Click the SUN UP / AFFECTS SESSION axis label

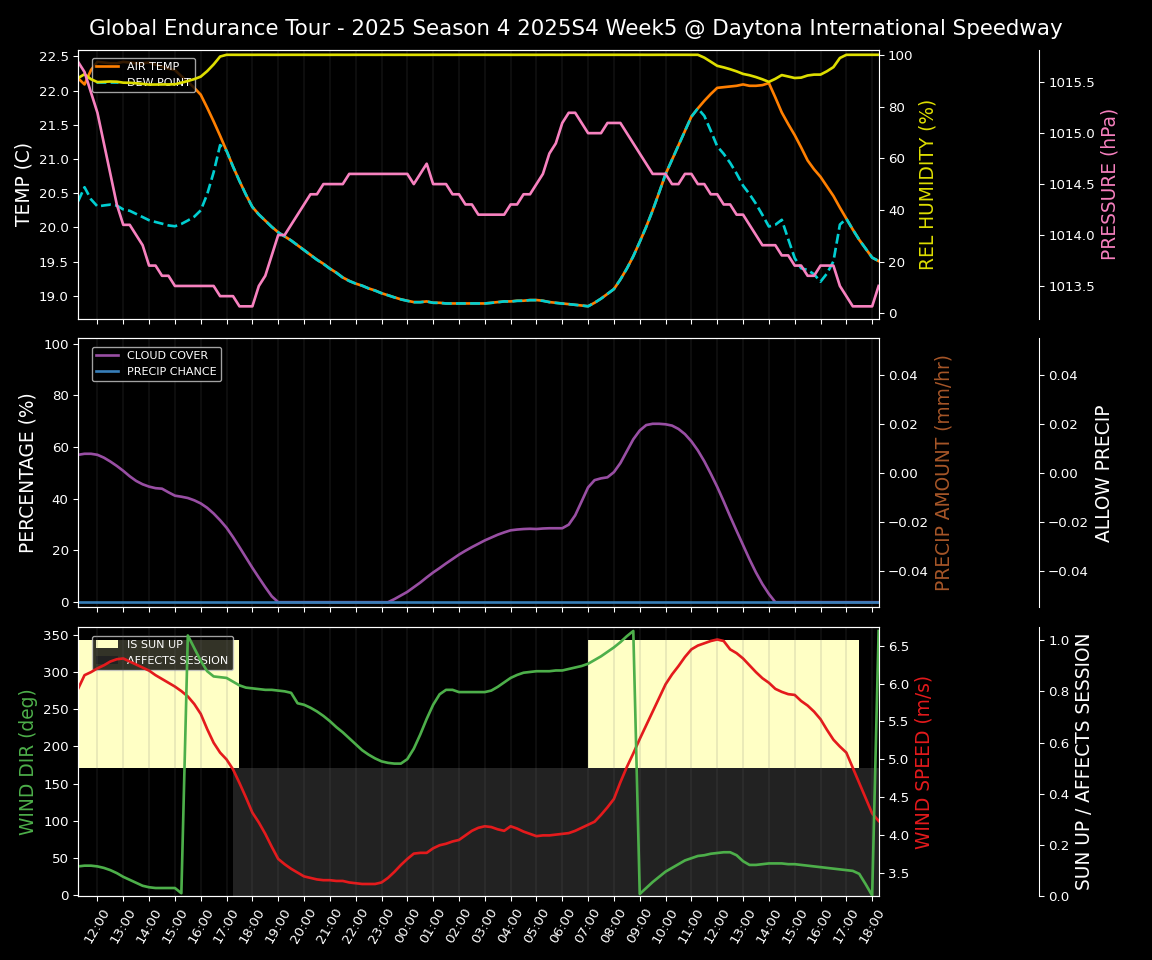tap(1083, 762)
